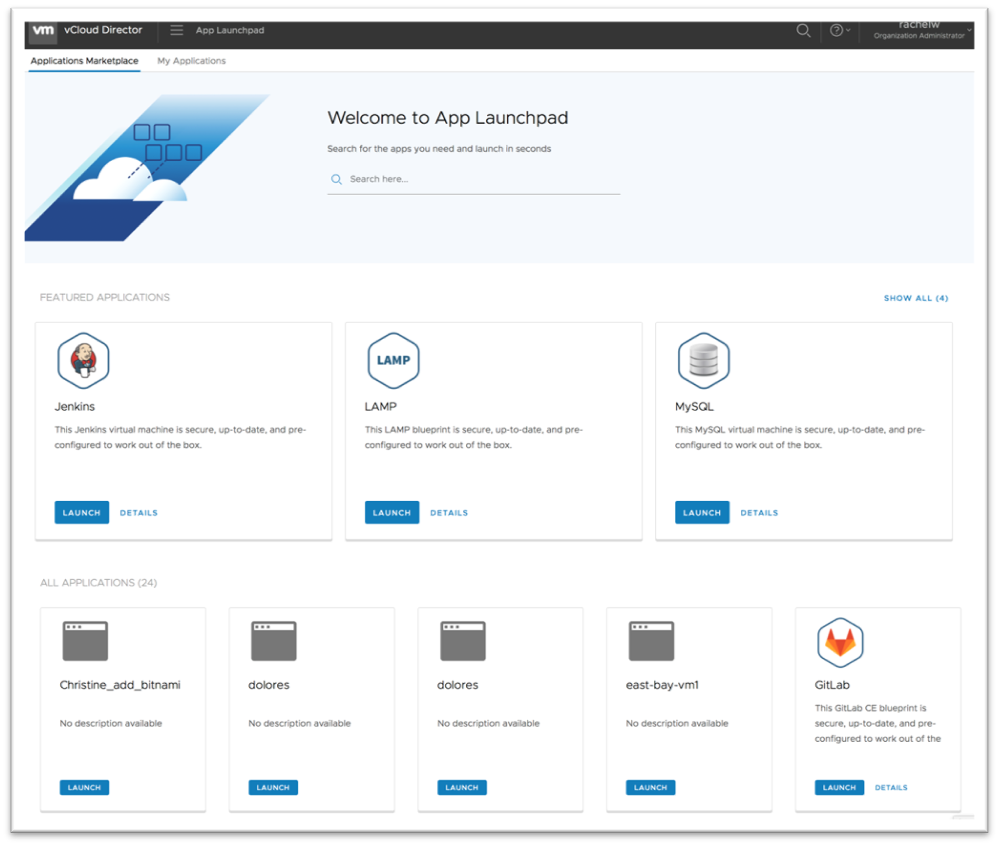
Task: Open Details for LAMP
Action: pyautogui.click(x=449, y=513)
